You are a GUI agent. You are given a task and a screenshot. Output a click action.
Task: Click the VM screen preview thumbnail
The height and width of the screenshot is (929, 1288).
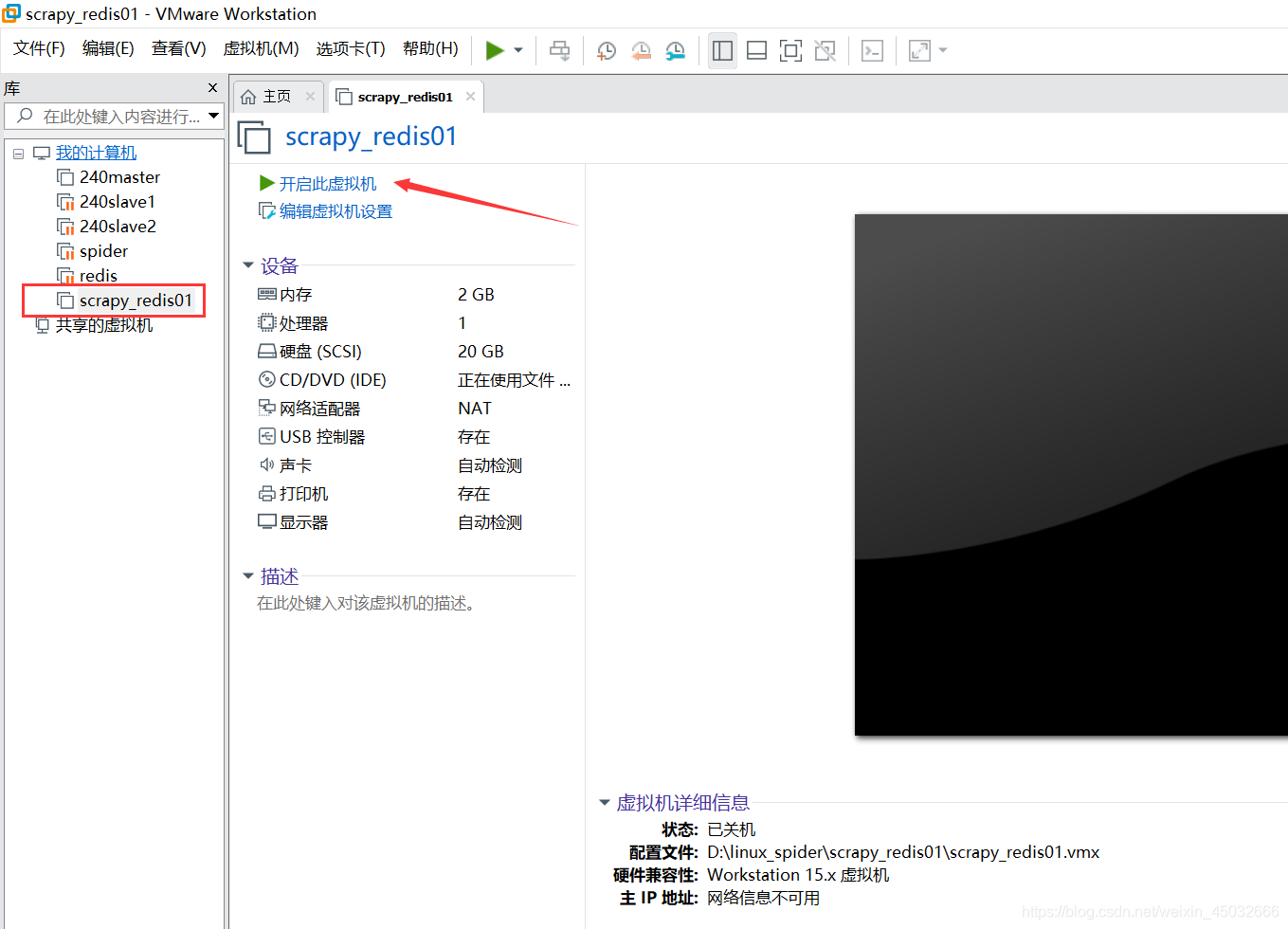click(x=1071, y=474)
